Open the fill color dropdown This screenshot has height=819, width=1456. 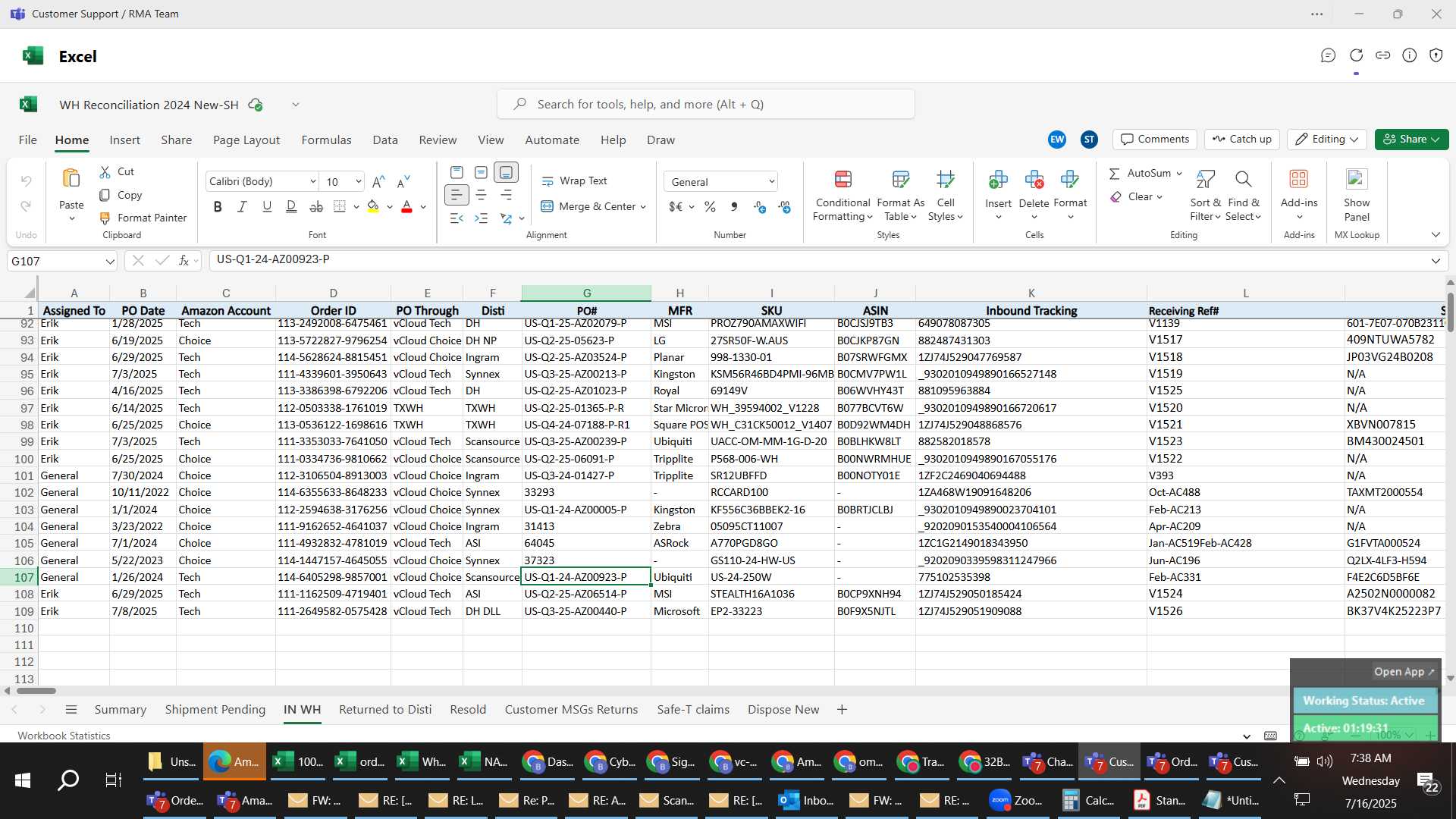tap(390, 207)
